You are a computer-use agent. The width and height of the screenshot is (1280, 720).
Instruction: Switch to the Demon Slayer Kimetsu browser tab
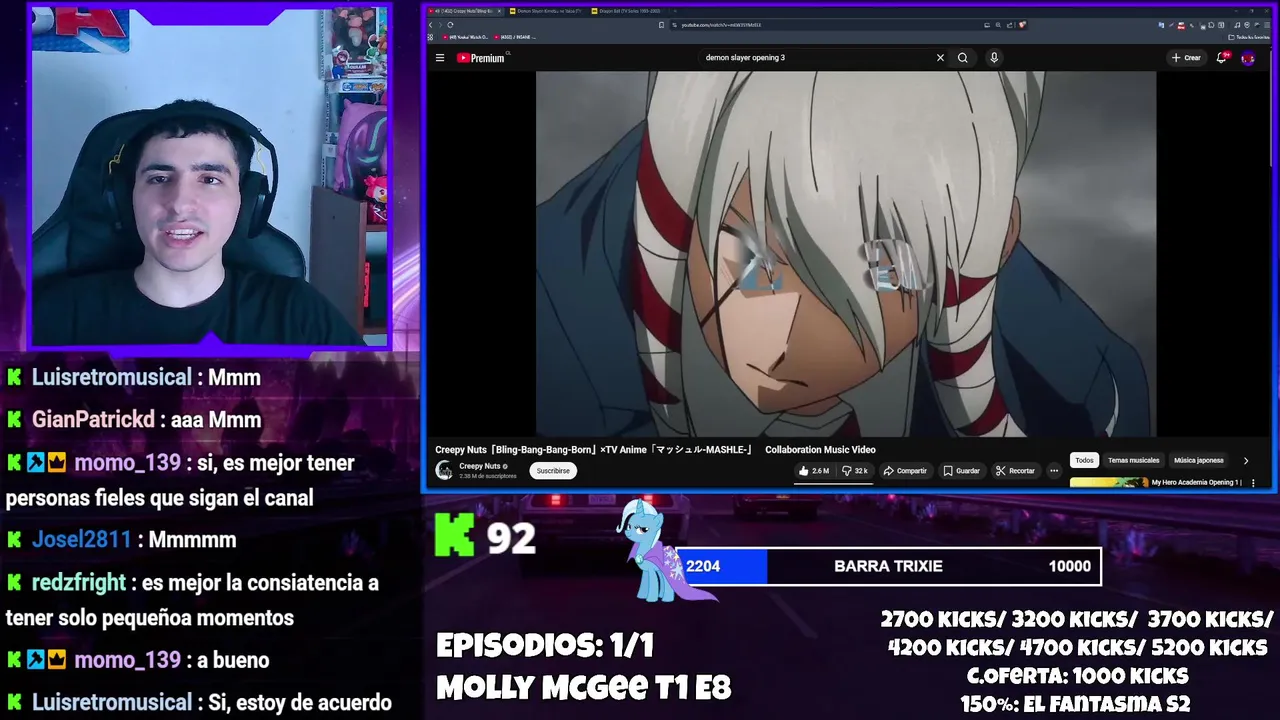tap(546, 11)
